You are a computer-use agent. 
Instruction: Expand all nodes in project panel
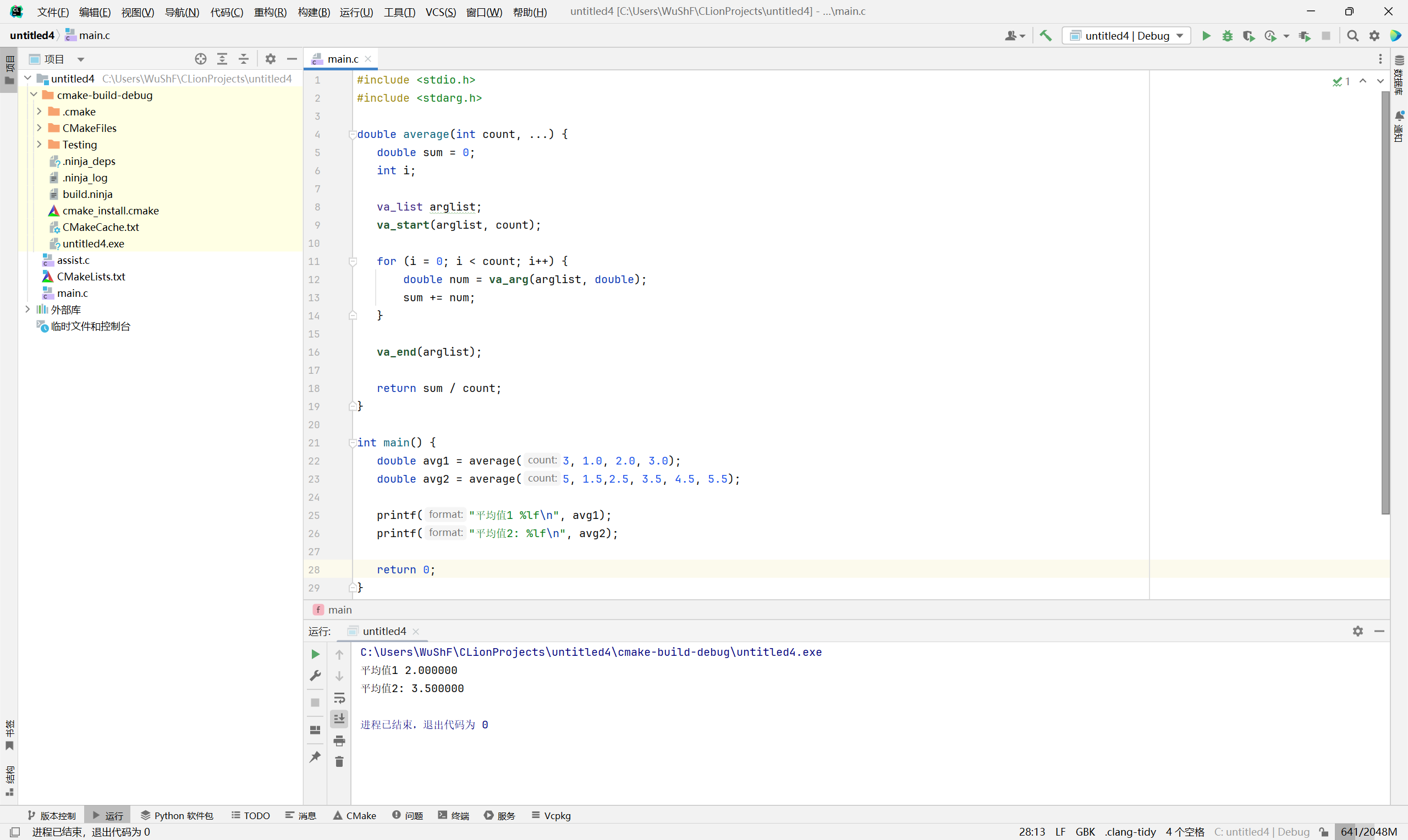pos(222,59)
